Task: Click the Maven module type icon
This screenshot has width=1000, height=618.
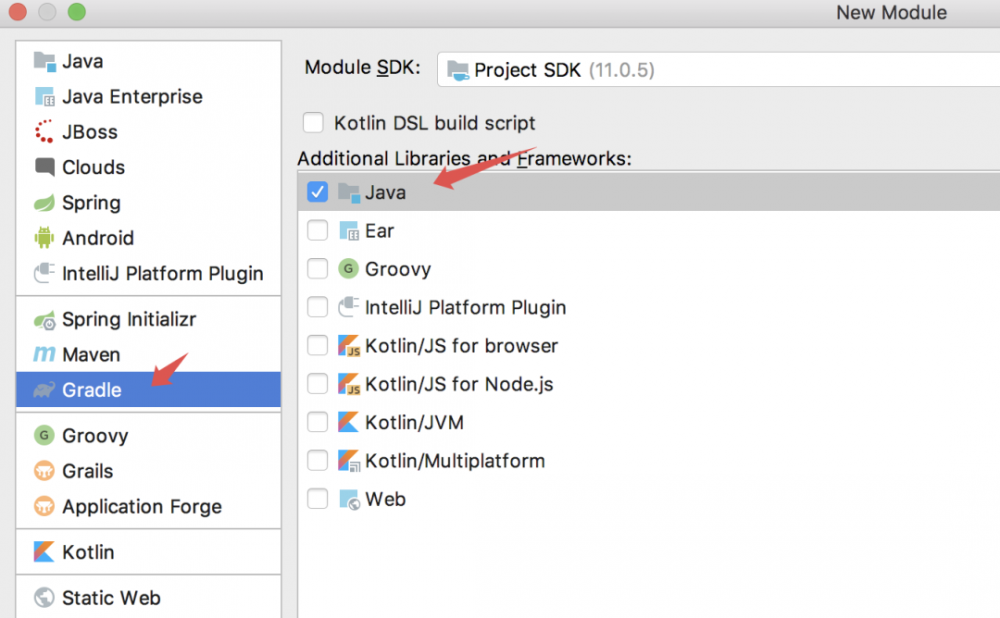Action: pyautogui.click(x=44, y=355)
